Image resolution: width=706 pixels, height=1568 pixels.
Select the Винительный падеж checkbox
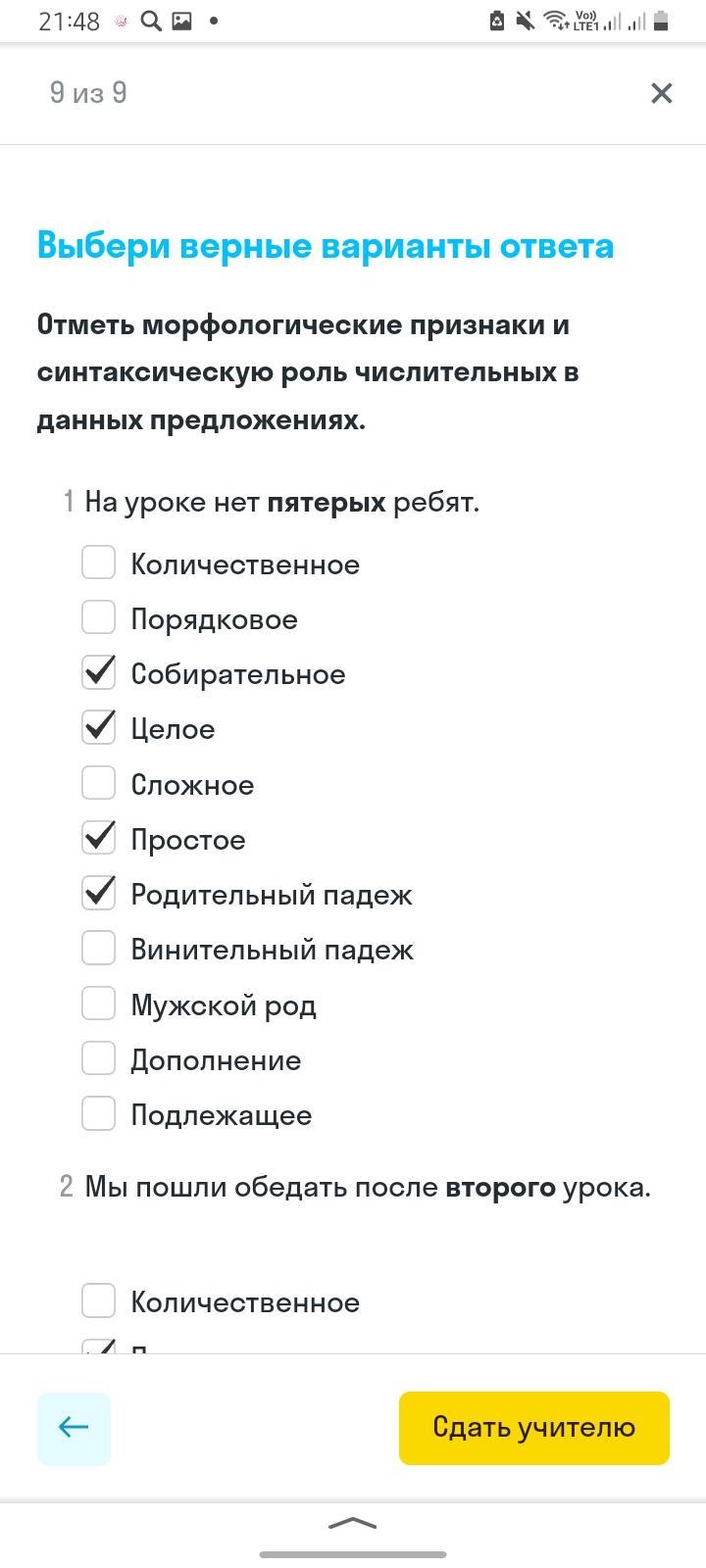98,949
